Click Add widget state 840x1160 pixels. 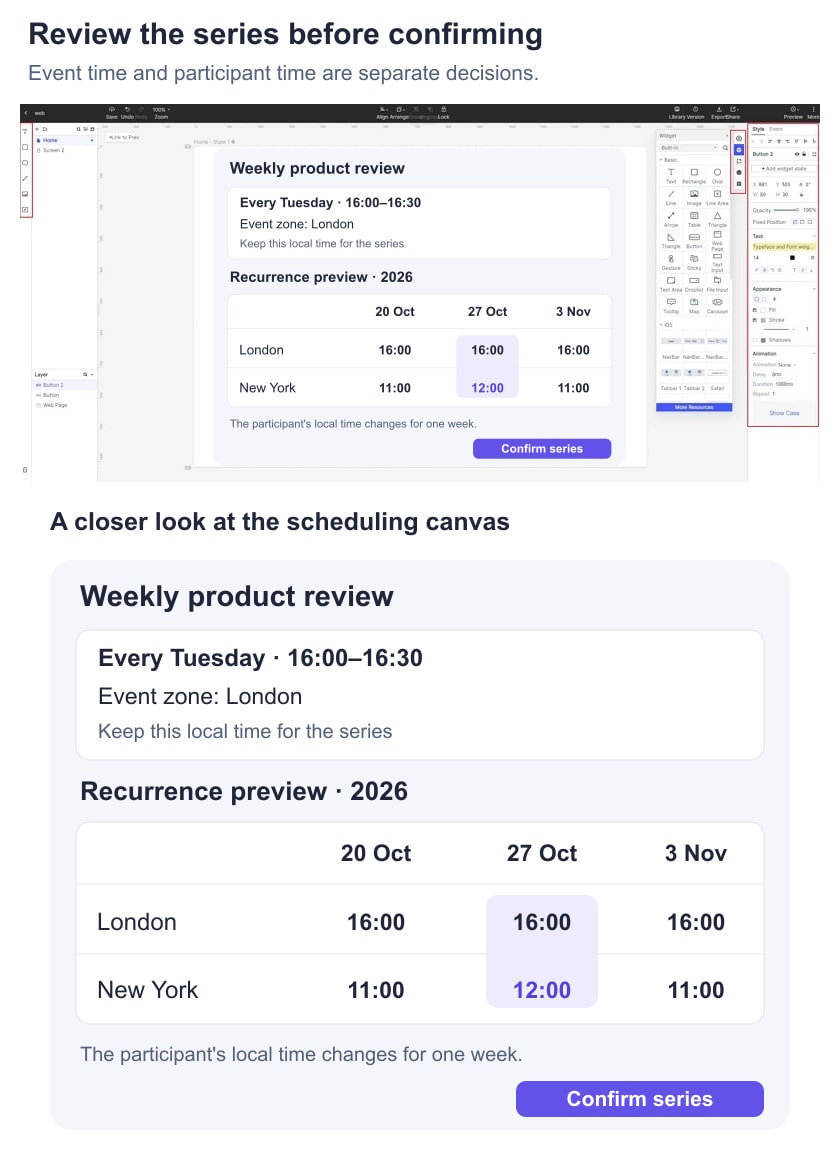click(784, 169)
